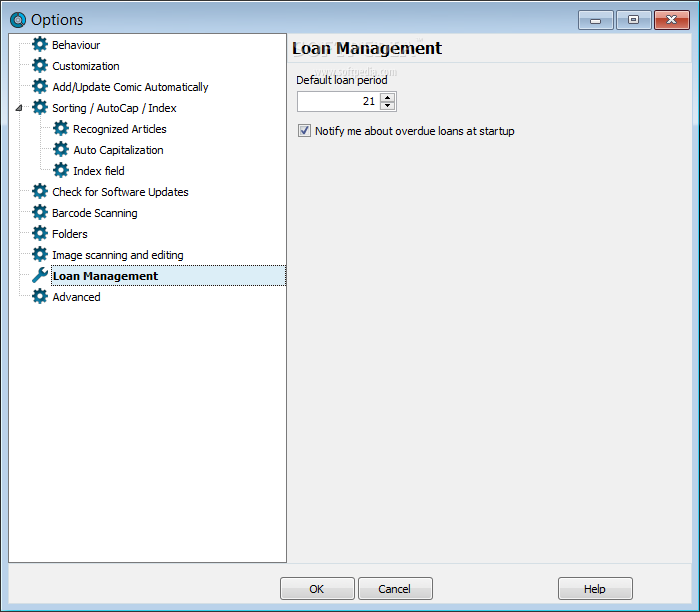
Task: Click wrench icon beside Loan Management
Action: [x=40, y=275]
